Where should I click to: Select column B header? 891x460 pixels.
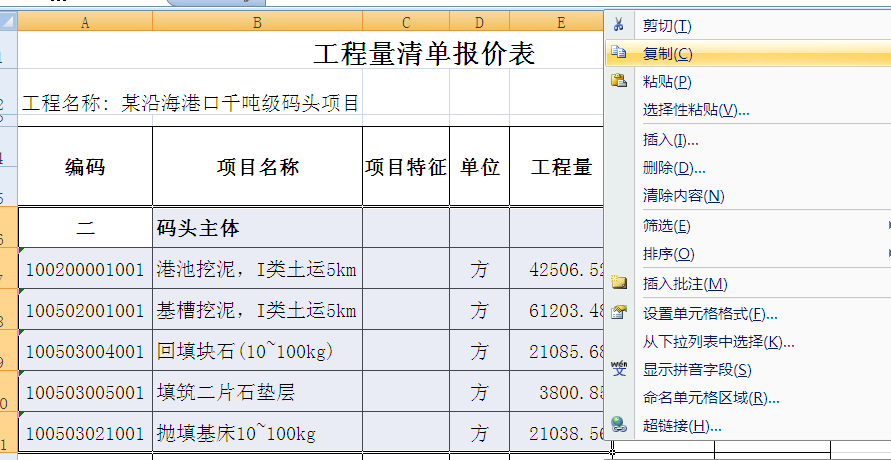coord(257,22)
